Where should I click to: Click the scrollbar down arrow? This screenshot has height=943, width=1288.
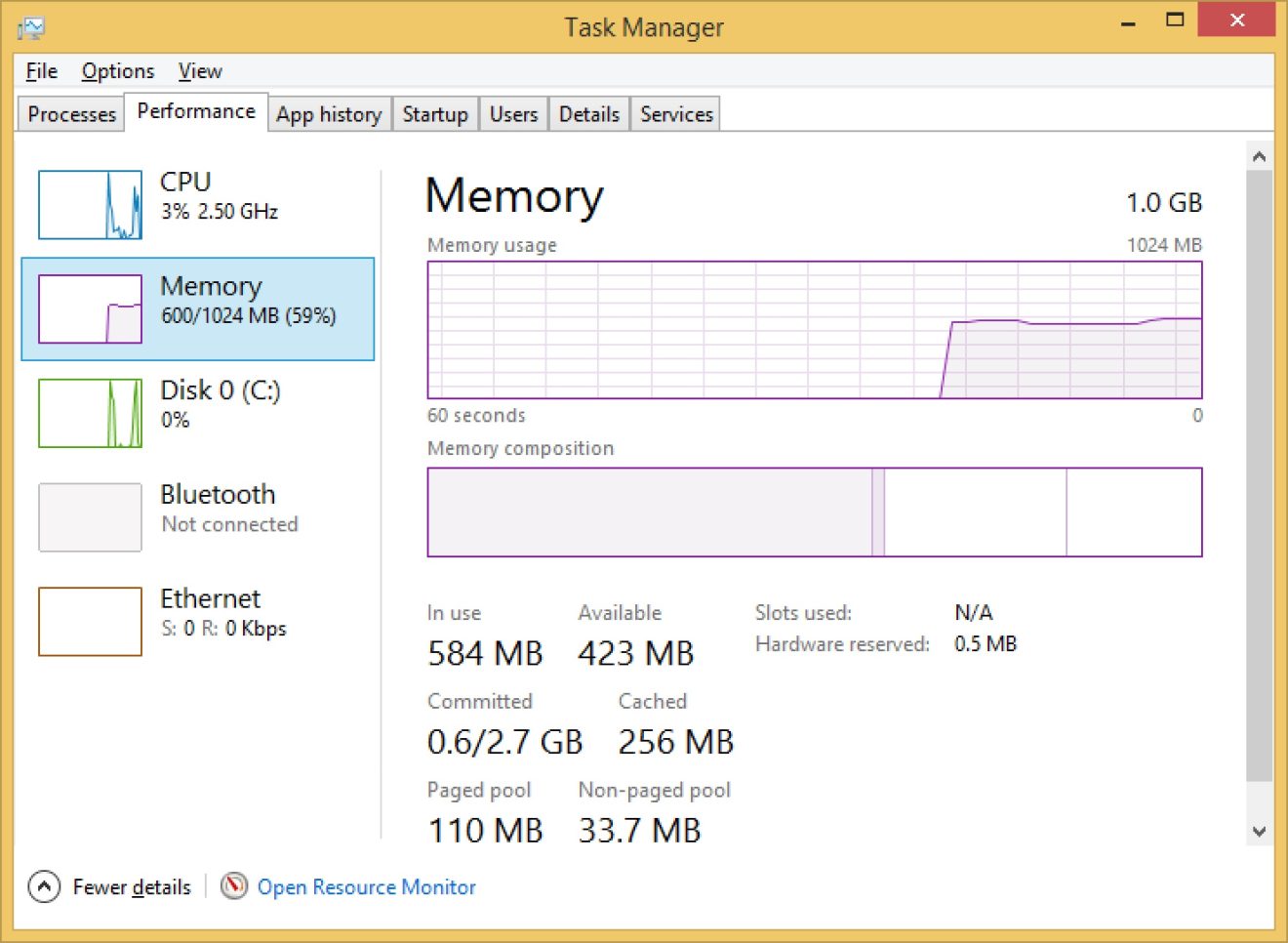coord(1260,831)
